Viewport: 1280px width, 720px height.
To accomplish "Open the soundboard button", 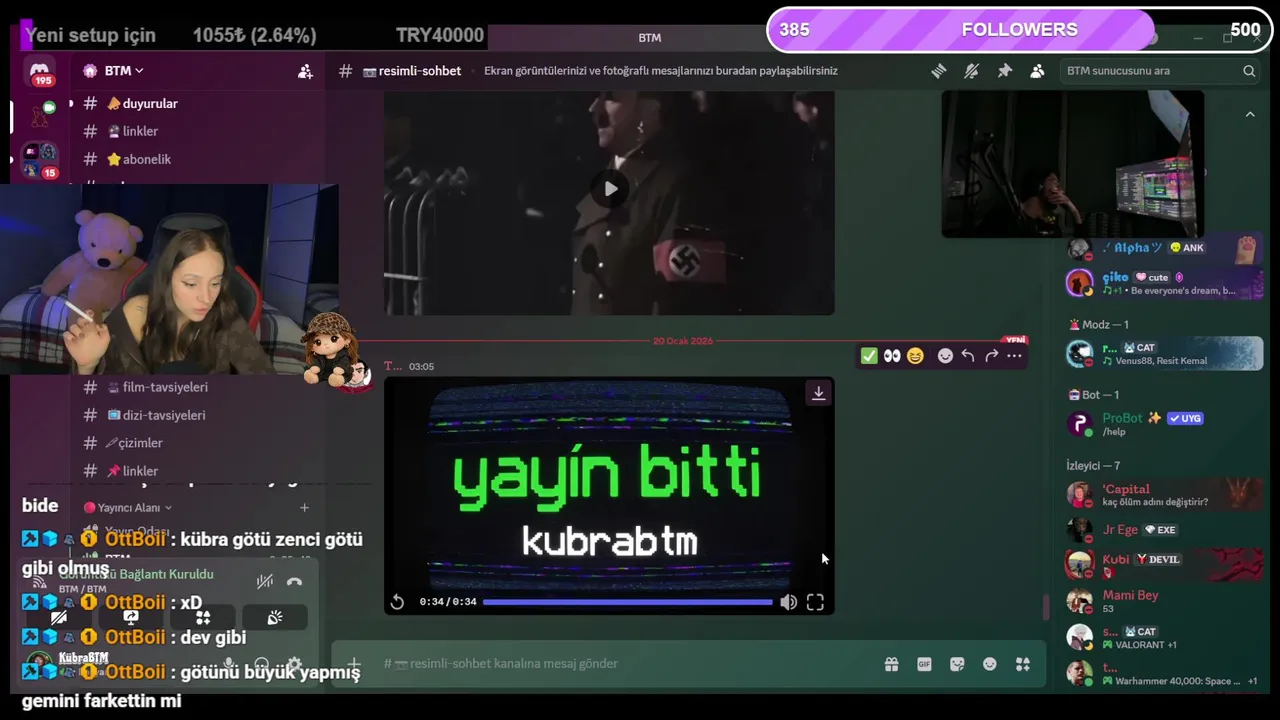I will point(275,617).
